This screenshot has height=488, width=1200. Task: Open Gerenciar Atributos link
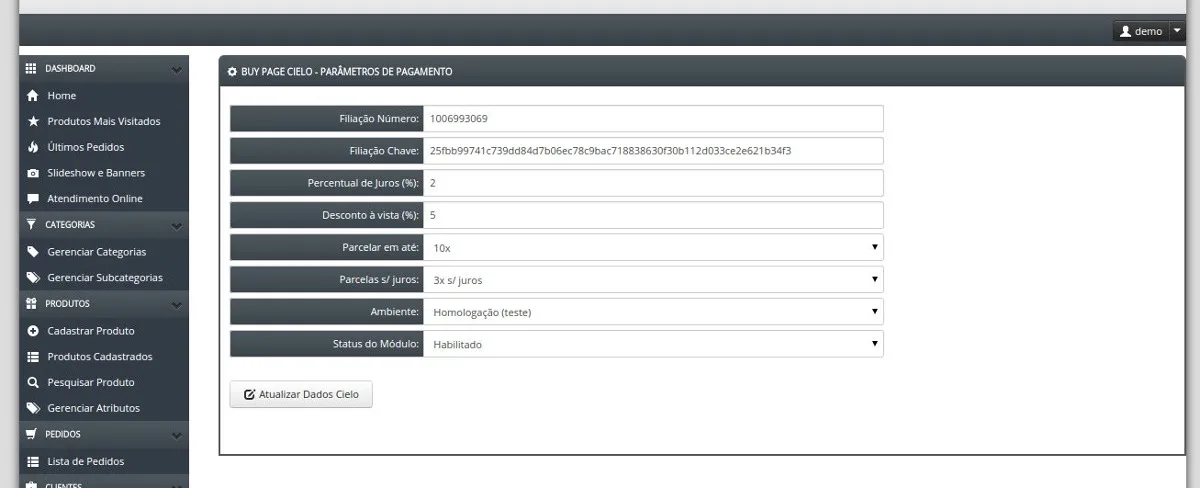point(94,408)
